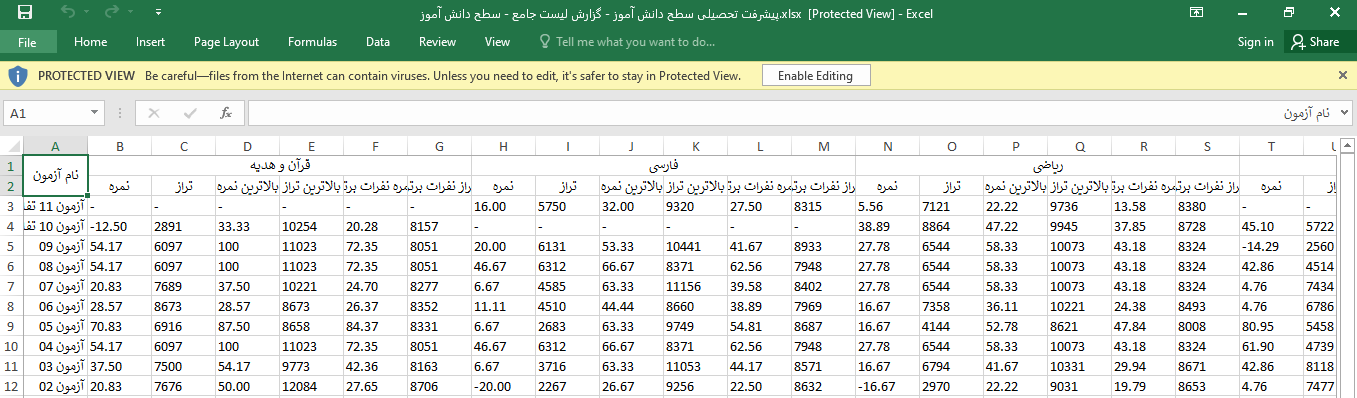Click the Insert Function fx icon
This screenshot has height=398, width=1357.
(x=226, y=113)
